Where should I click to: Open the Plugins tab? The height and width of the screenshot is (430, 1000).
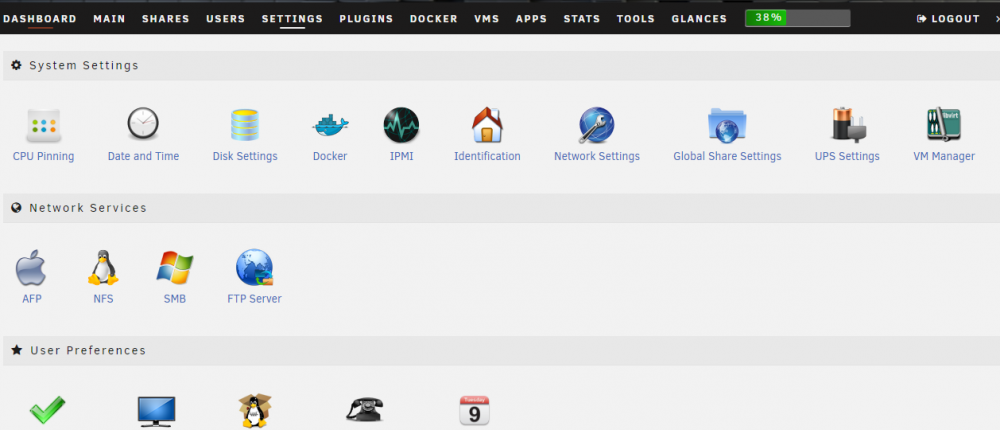tap(366, 19)
